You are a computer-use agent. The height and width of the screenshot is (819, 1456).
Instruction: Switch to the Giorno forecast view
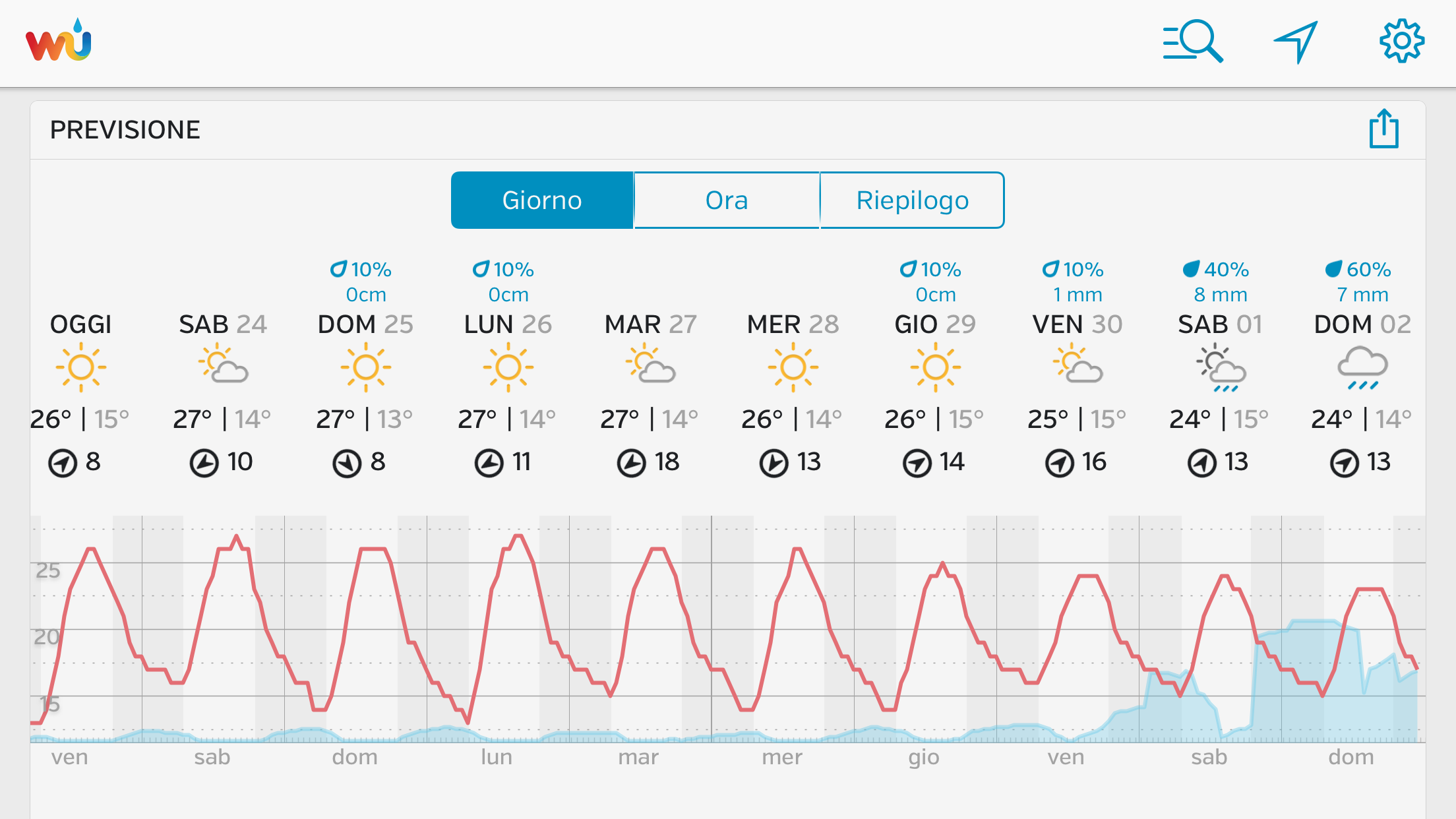[x=542, y=200]
